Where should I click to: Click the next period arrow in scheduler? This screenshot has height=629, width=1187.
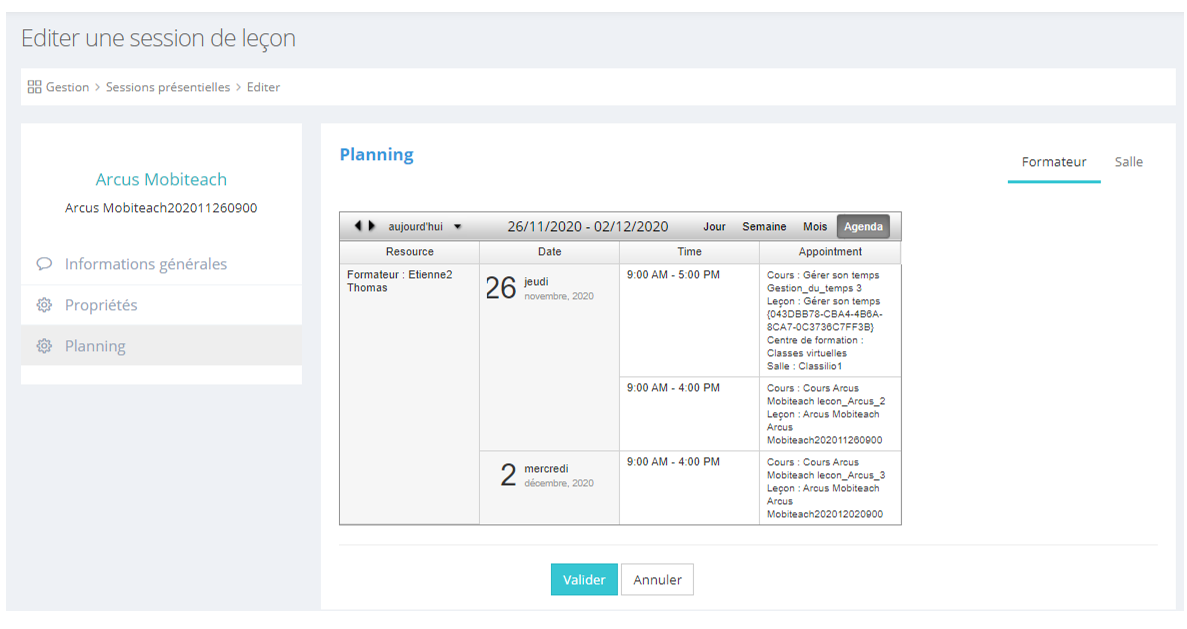click(372, 227)
